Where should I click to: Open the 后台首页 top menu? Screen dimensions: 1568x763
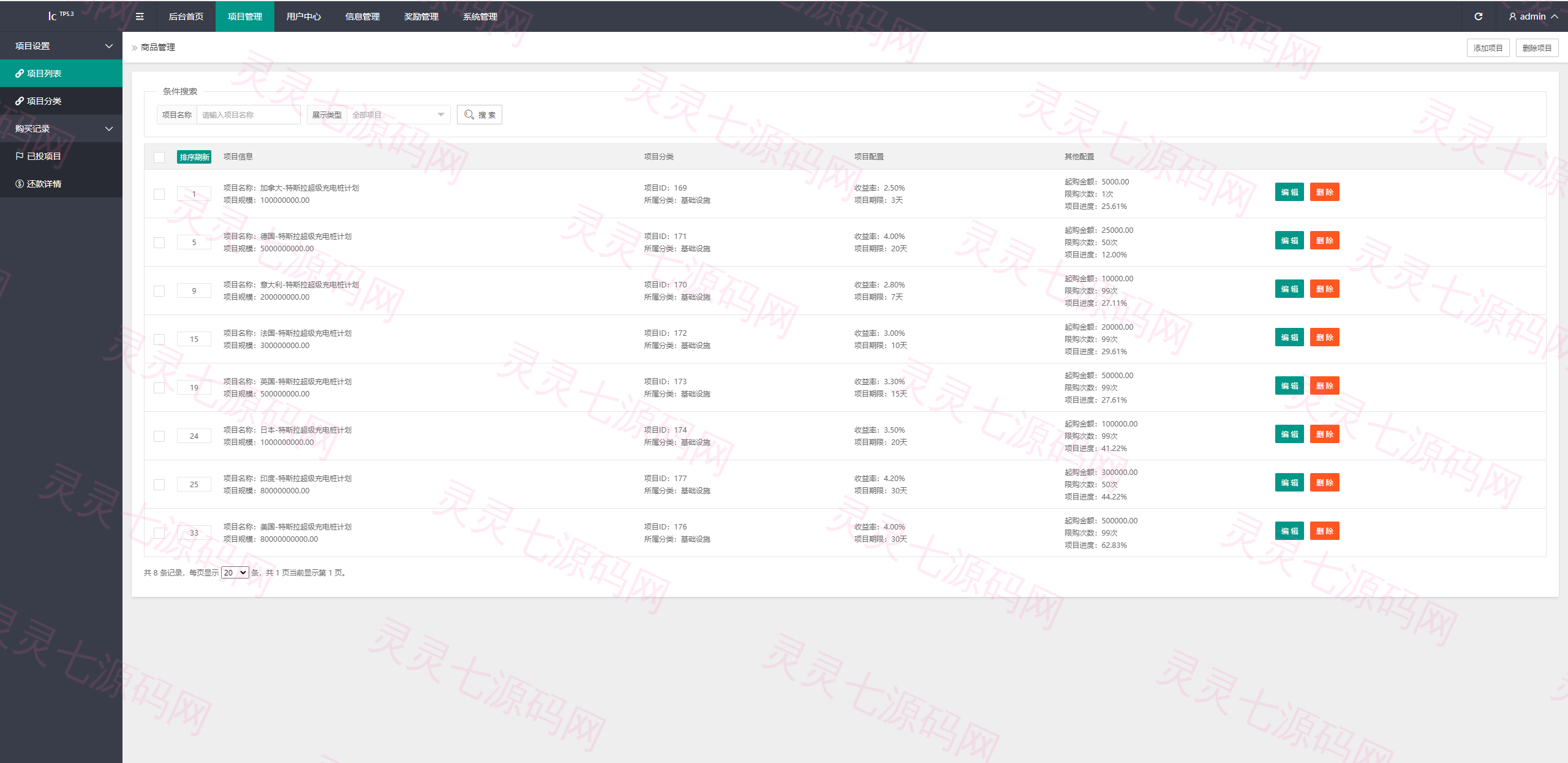(186, 17)
